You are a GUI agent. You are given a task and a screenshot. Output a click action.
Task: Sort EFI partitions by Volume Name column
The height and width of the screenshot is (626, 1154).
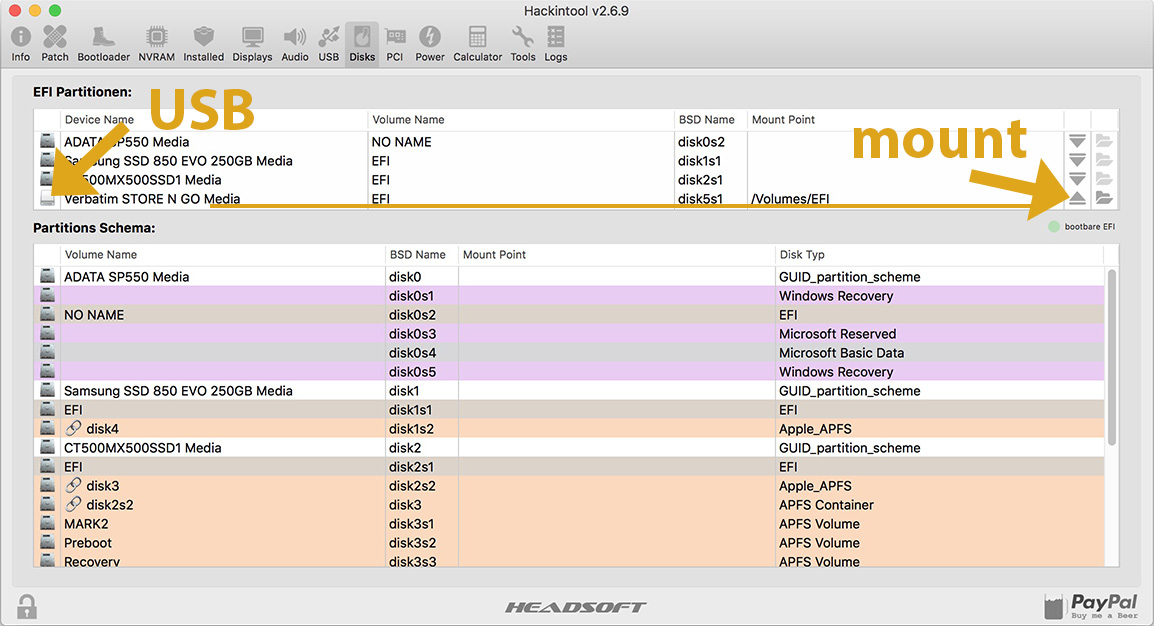pos(520,119)
